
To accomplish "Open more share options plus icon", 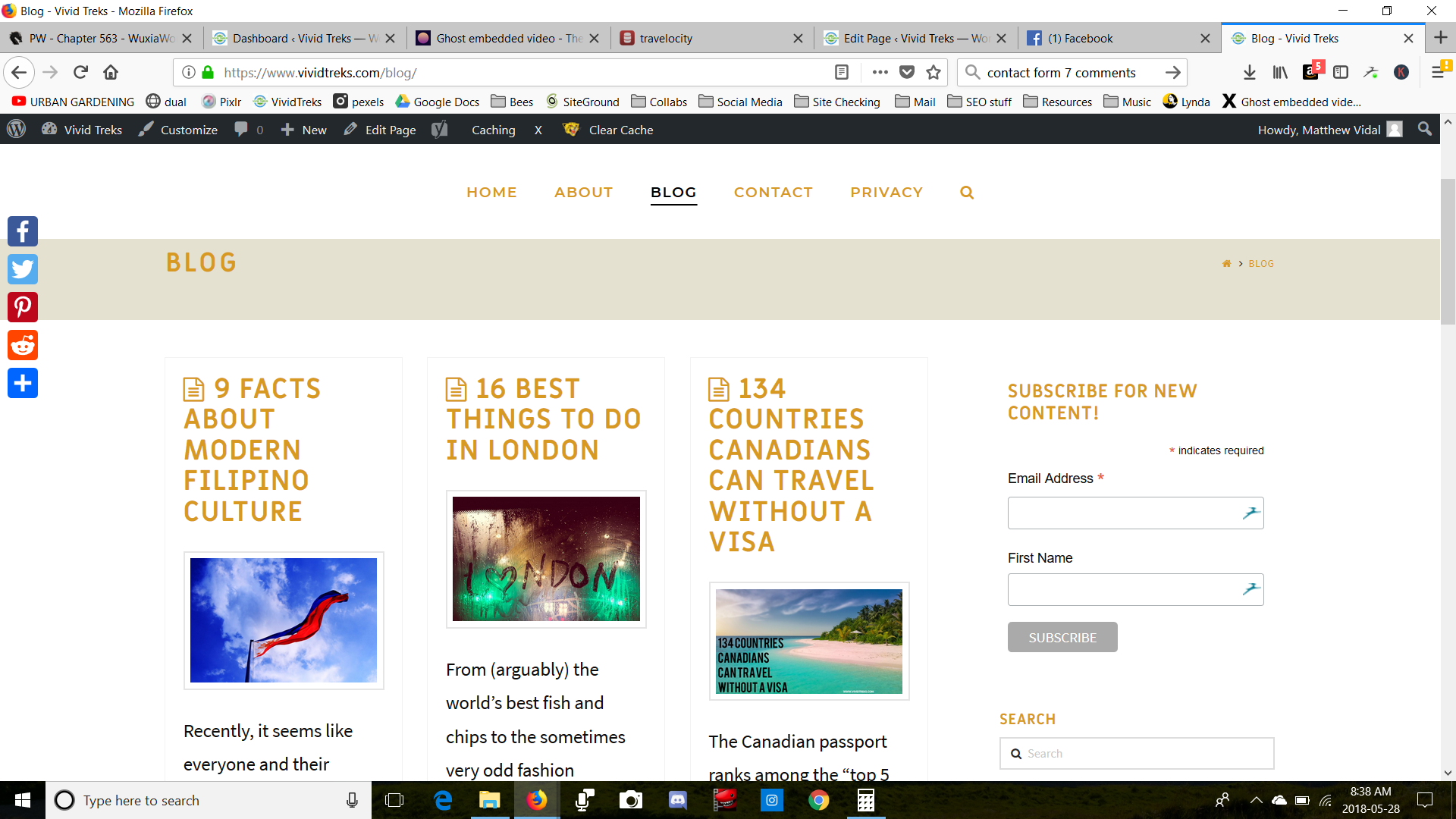I will coord(23,383).
